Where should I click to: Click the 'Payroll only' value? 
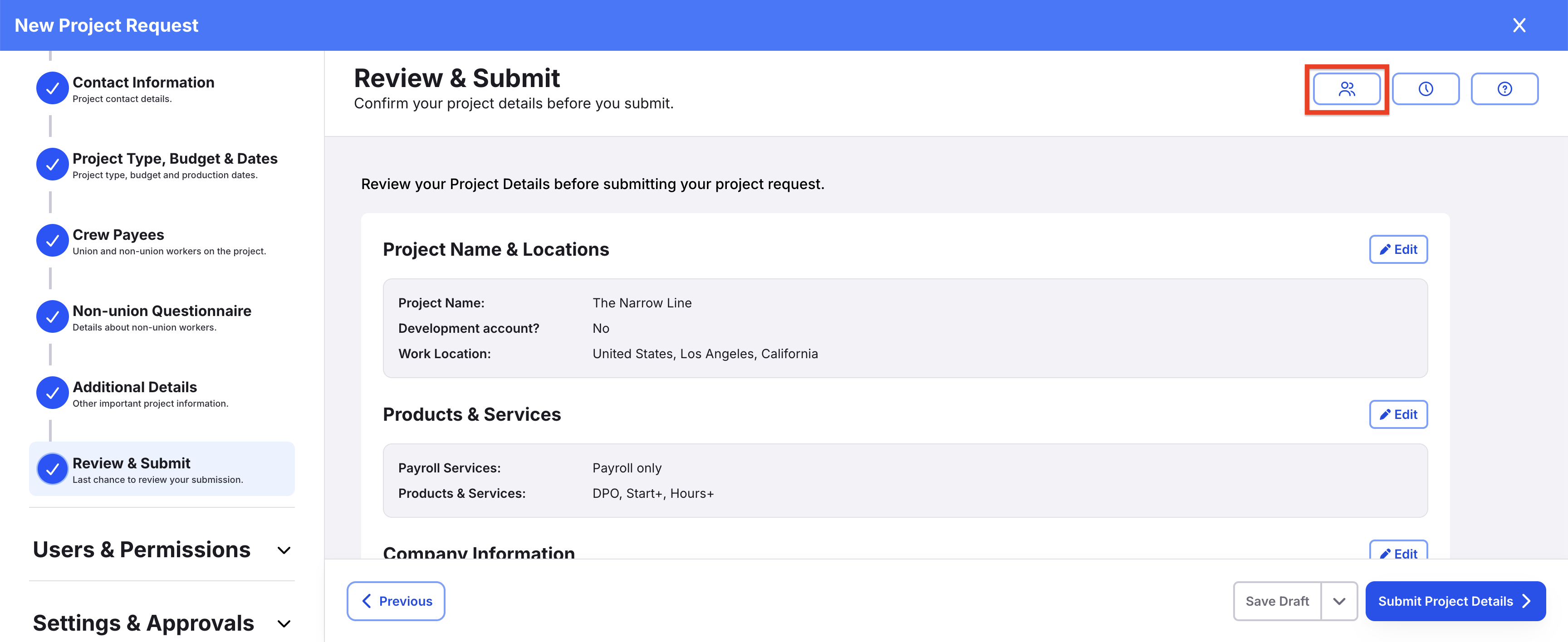627,468
